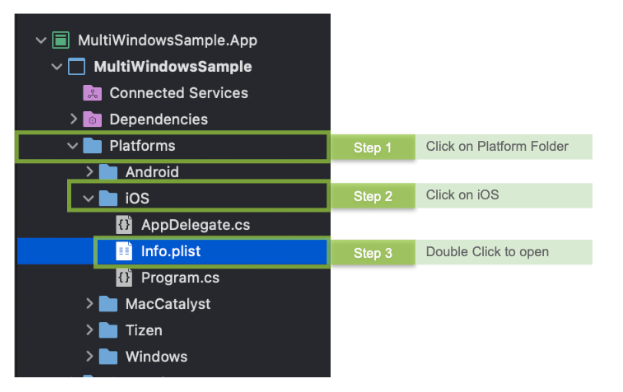Click the AppDelegate.cs code file icon
The image size is (623, 392).
pos(124,225)
